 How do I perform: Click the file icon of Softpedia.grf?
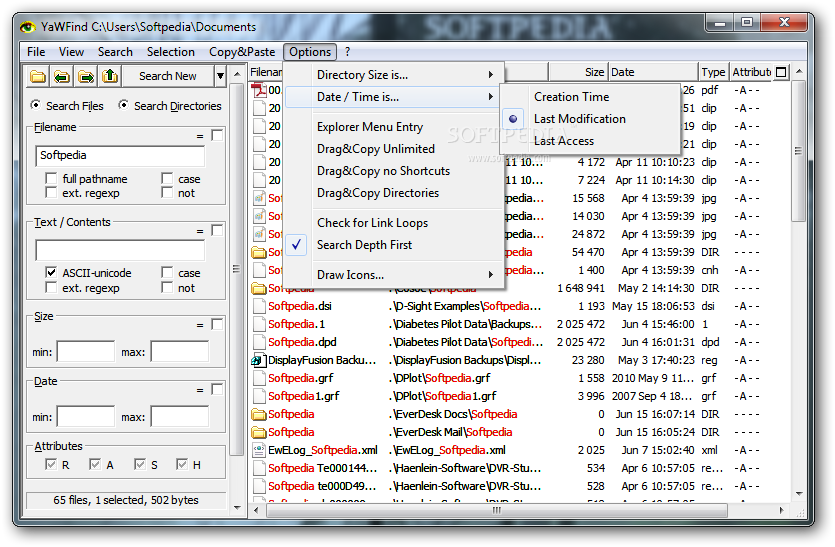click(x=259, y=378)
